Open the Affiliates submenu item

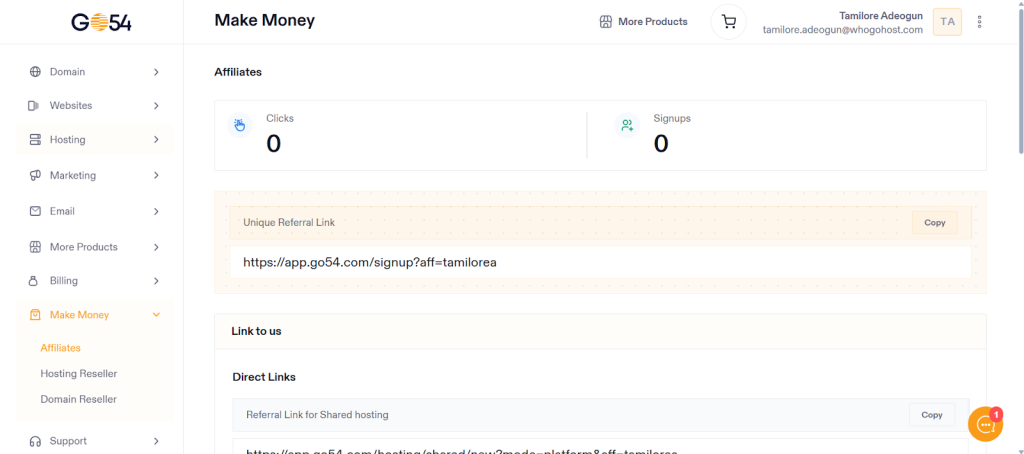[x=60, y=348]
